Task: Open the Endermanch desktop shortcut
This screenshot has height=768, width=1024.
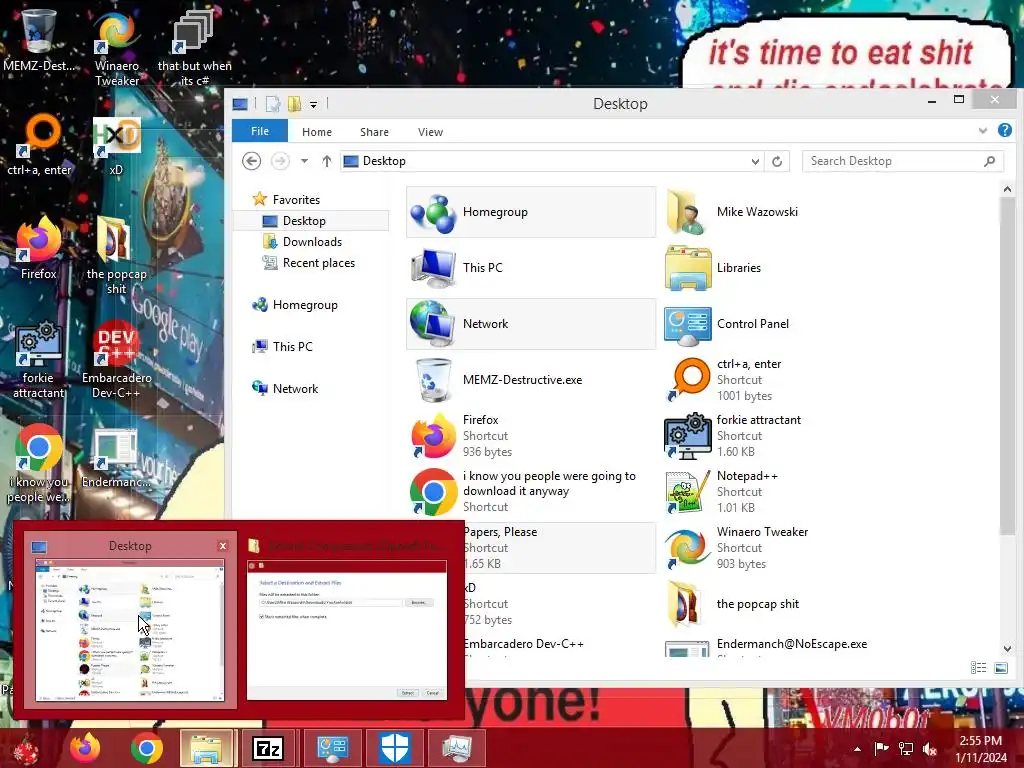Action: pyautogui.click(x=116, y=457)
